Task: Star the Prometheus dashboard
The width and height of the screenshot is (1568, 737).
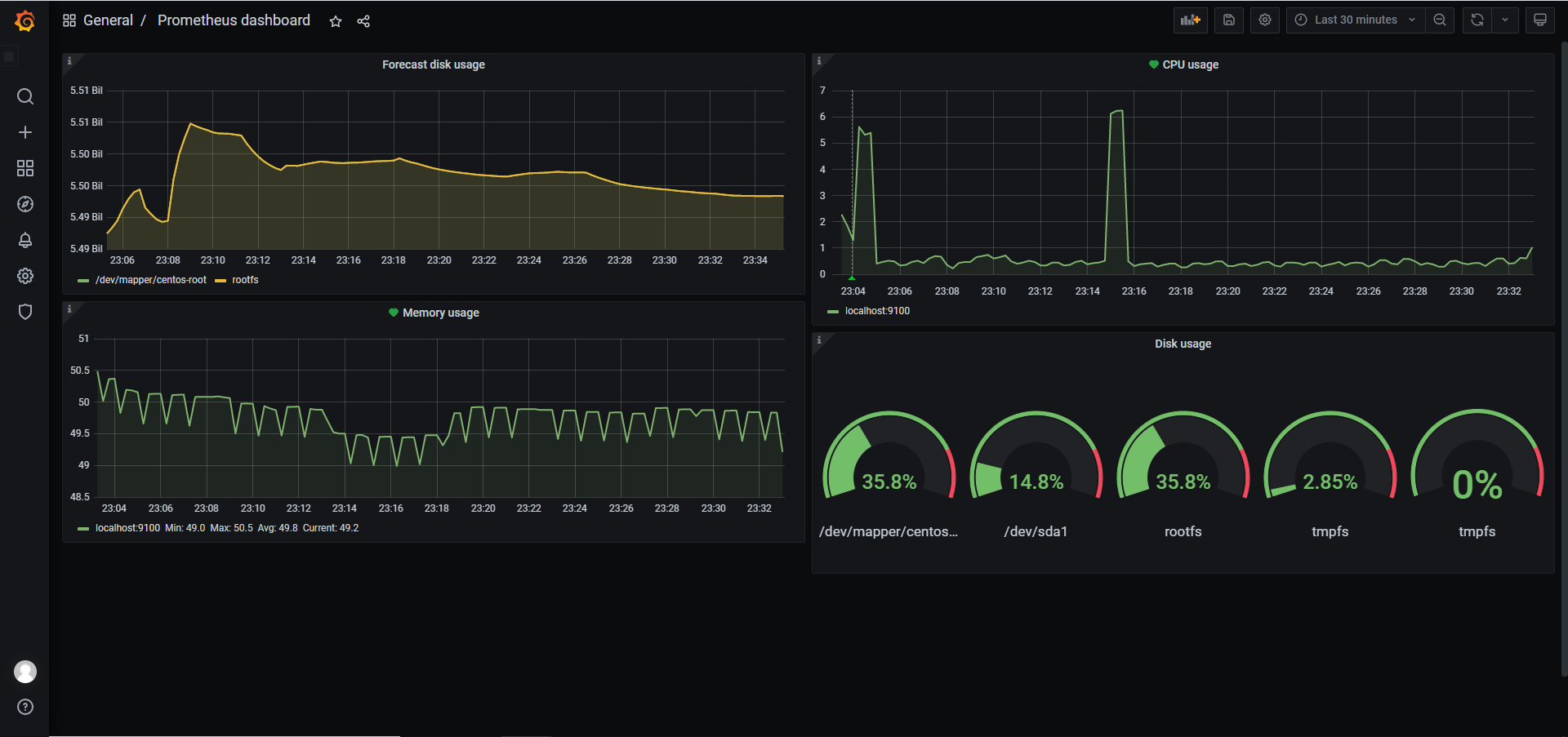Action: click(x=336, y=21)
